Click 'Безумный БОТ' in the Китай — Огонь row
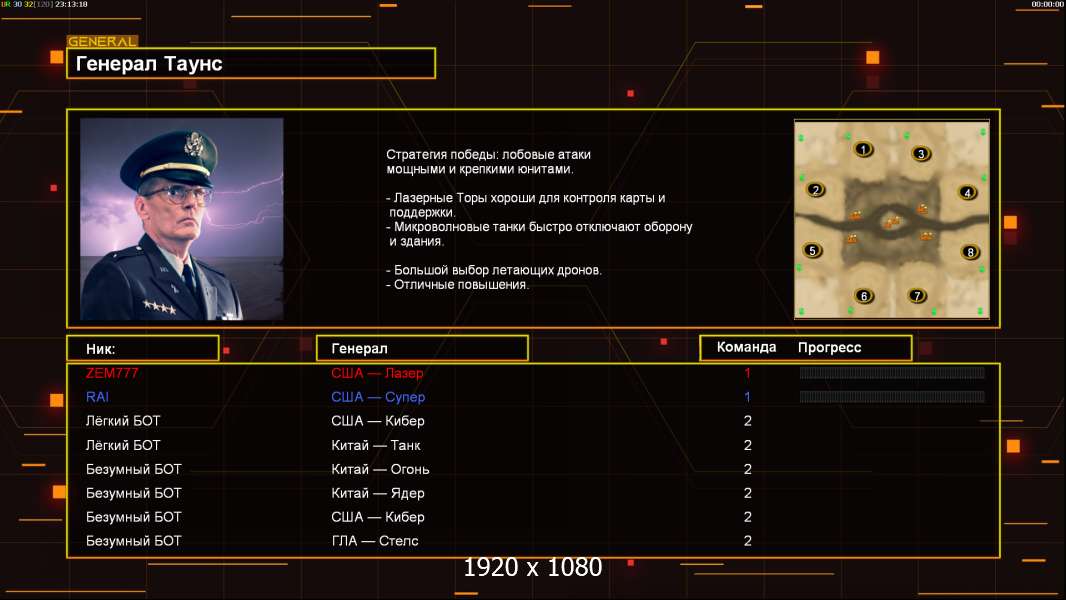This screenshot has width=1066, height=600. [x=133, y=469]
